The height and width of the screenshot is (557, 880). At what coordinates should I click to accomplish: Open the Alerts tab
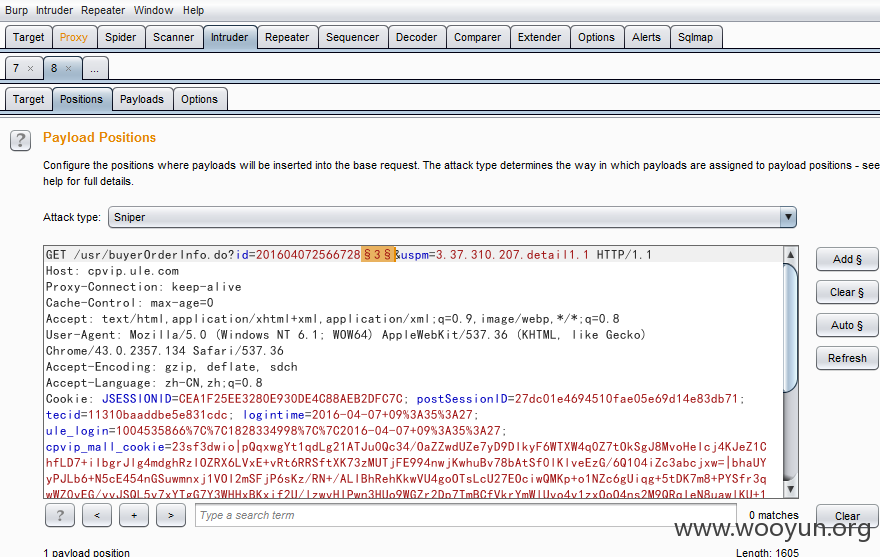pos(647,37)
